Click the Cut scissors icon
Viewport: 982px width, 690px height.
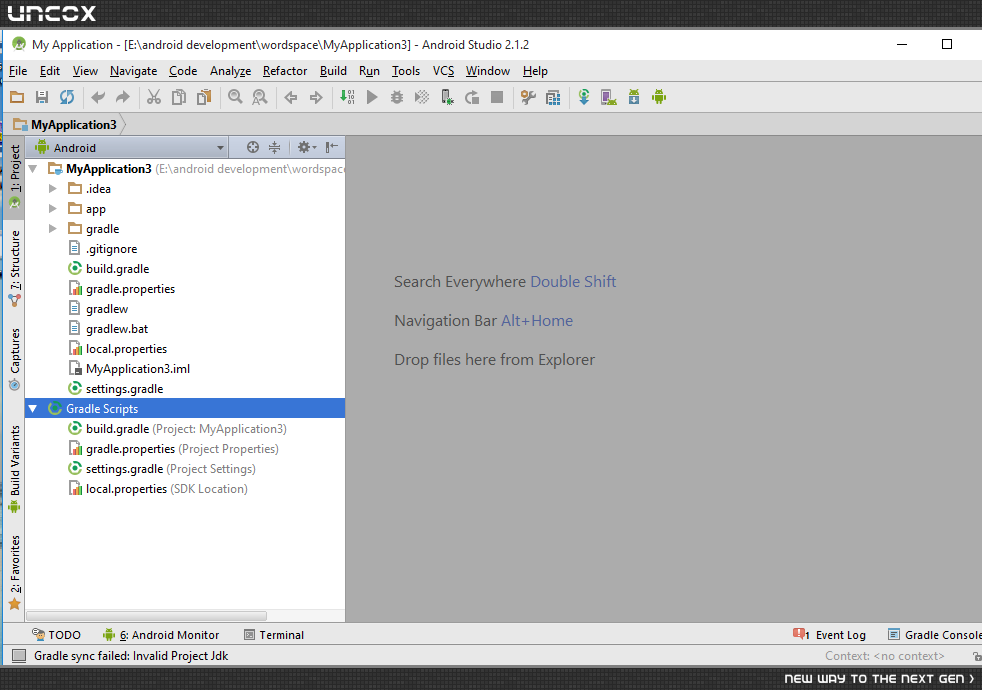[x=154, y=97]
